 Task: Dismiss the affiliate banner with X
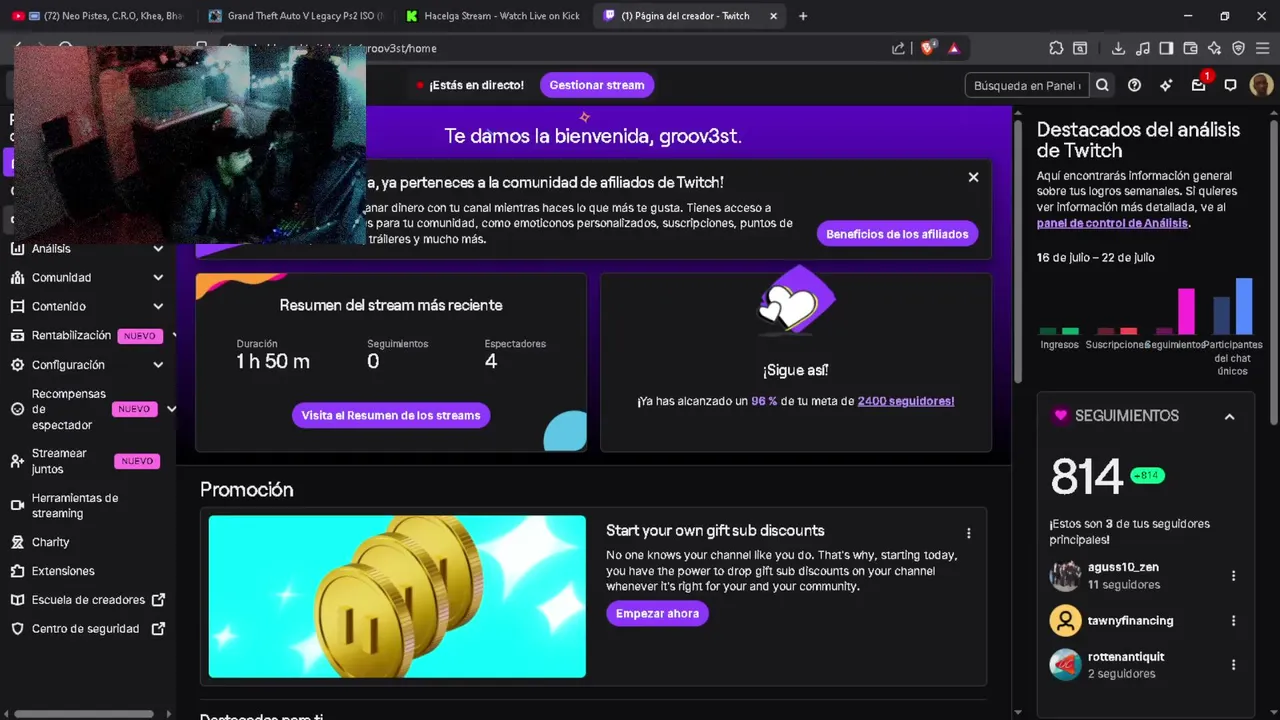pos(973,177)
